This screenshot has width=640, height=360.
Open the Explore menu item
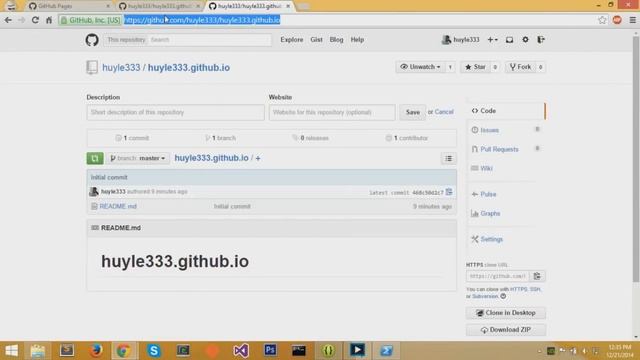click(x=291, y=40)
